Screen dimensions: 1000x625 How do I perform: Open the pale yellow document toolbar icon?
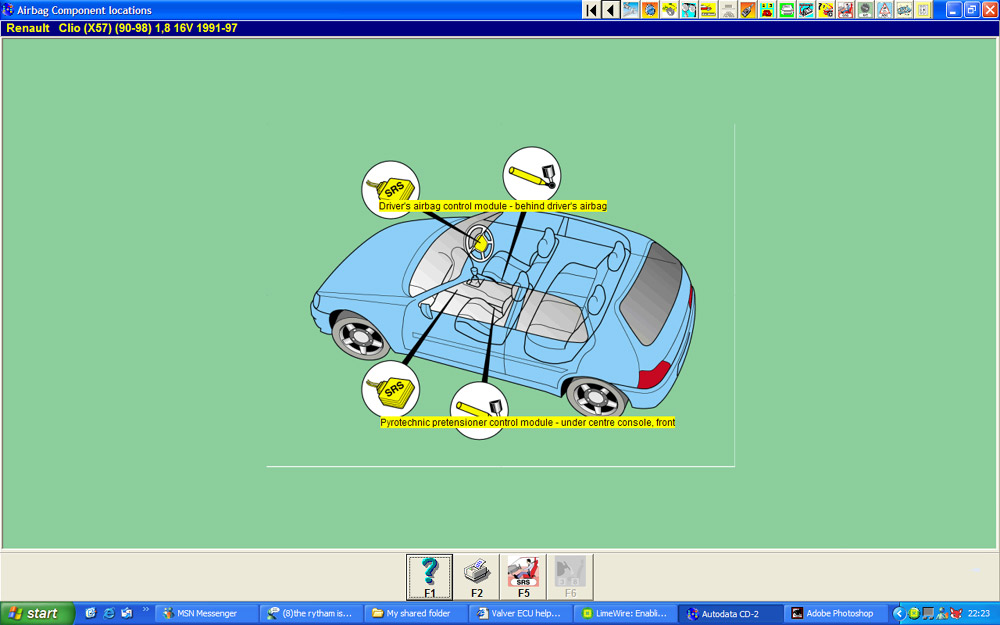click(x=923, y=10)
